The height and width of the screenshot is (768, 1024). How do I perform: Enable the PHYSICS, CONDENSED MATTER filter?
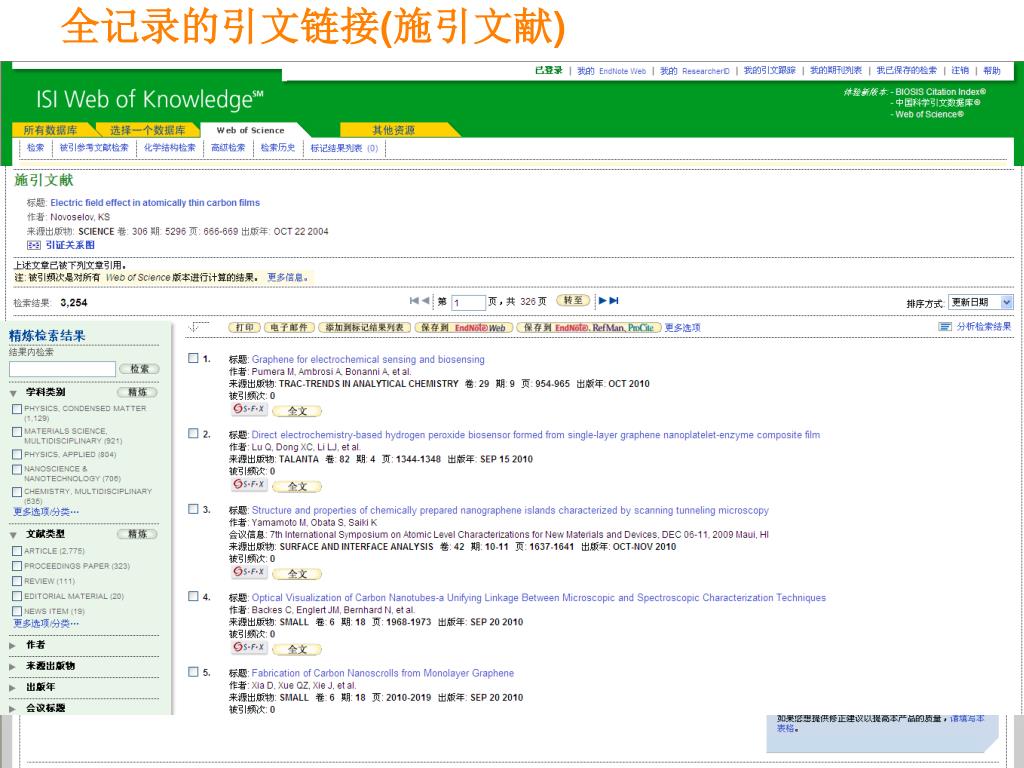click(17, 409)
